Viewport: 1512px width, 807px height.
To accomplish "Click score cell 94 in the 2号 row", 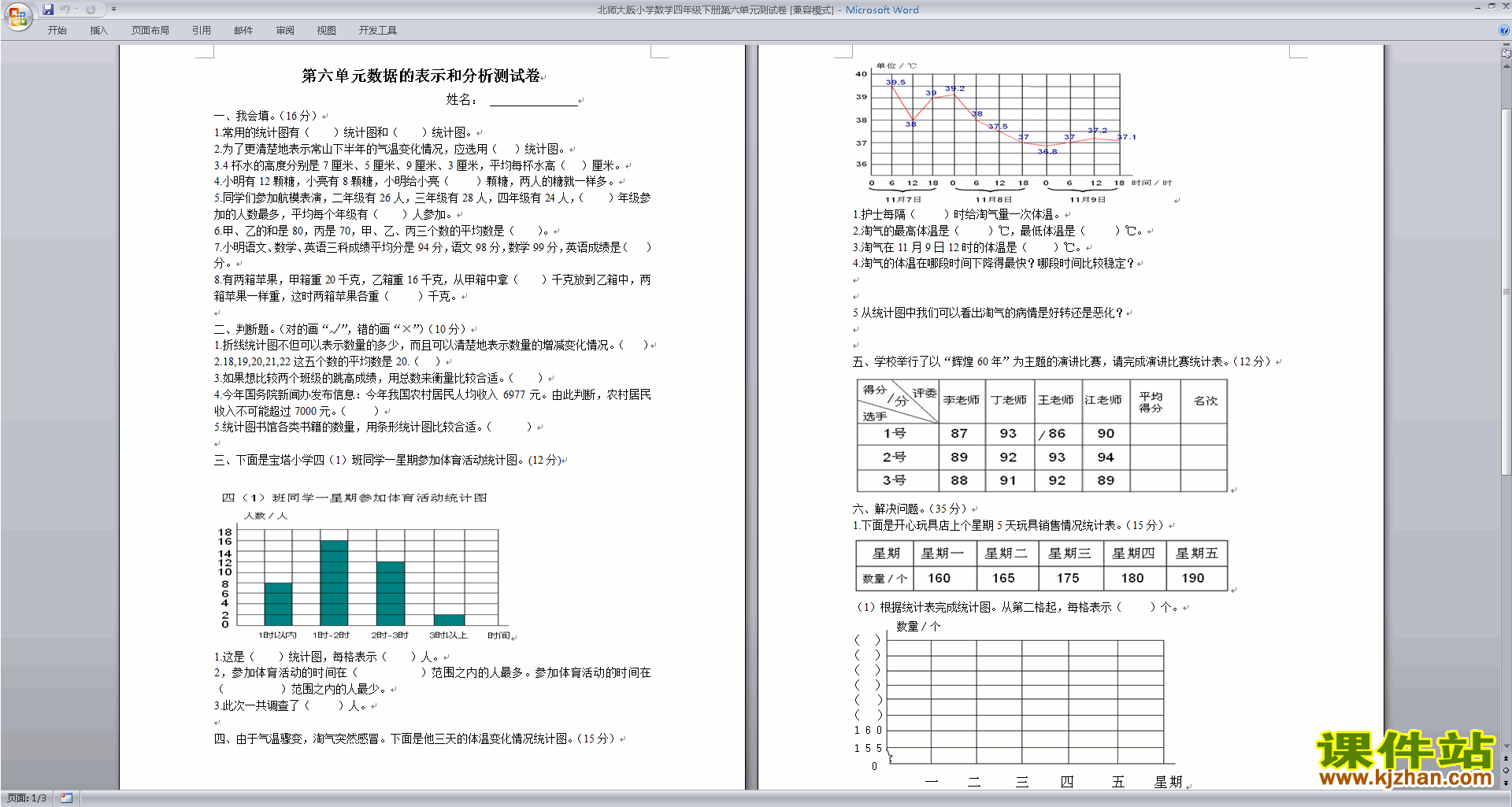I will pos(1106,457).
